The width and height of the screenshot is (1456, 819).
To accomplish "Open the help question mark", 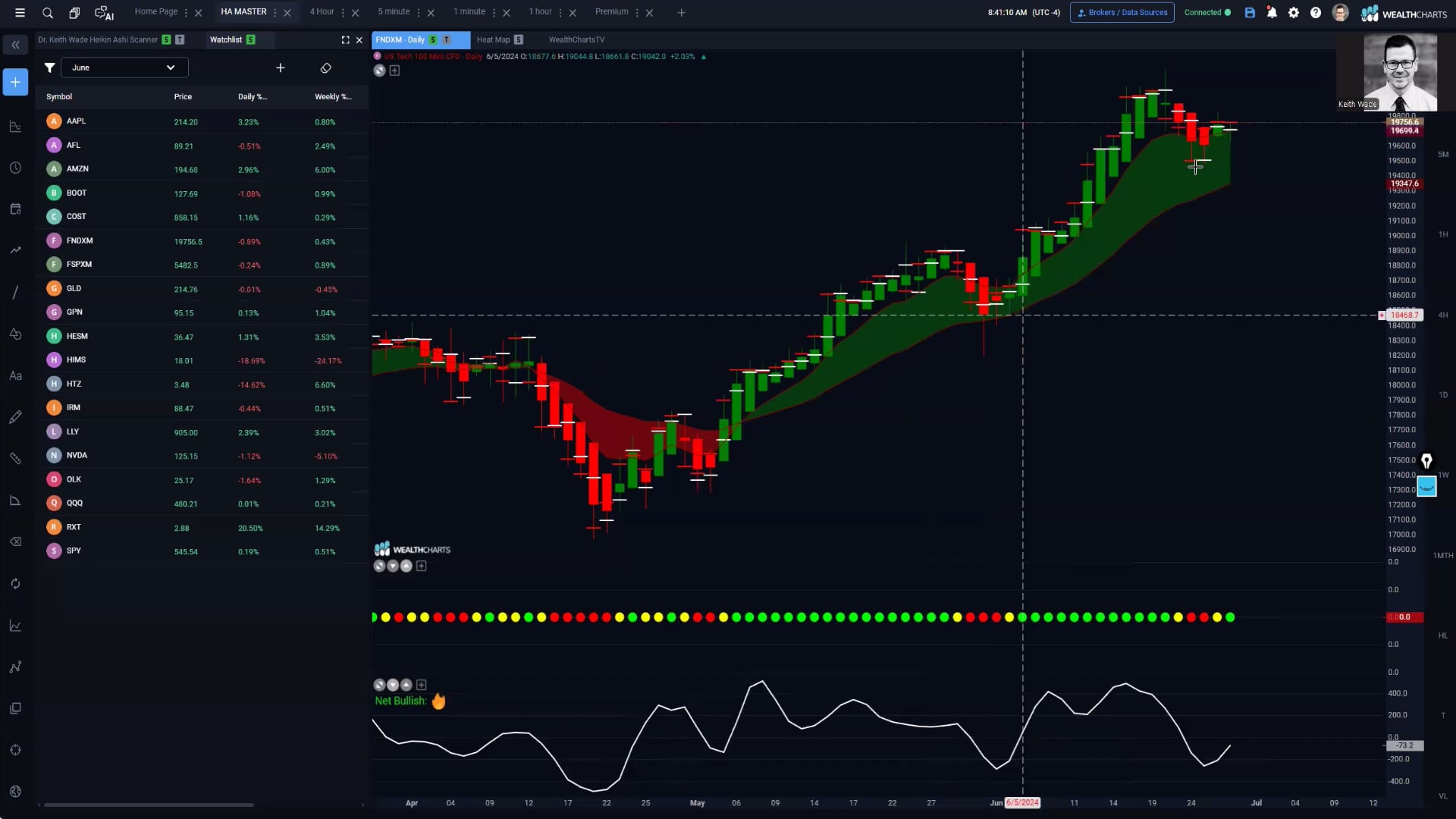I will (x=1316, y=13).
